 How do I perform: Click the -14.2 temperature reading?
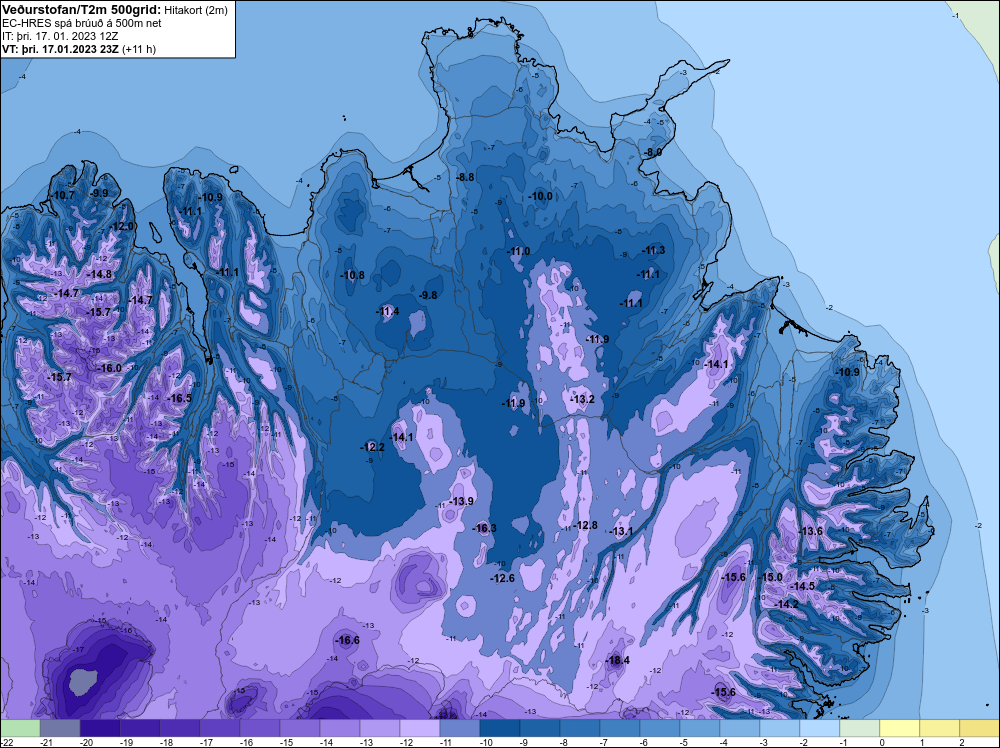787,604
